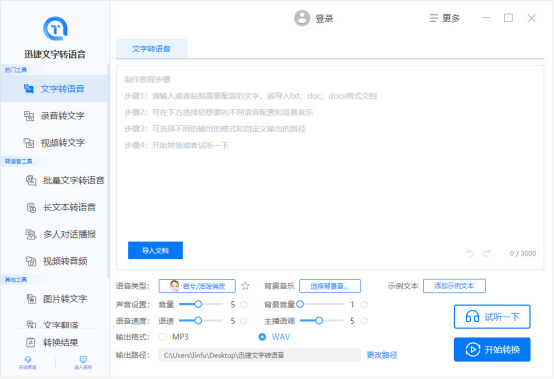Click the 转换结果 clipboard icon
The image size is (554, 379).
point(31,342)
